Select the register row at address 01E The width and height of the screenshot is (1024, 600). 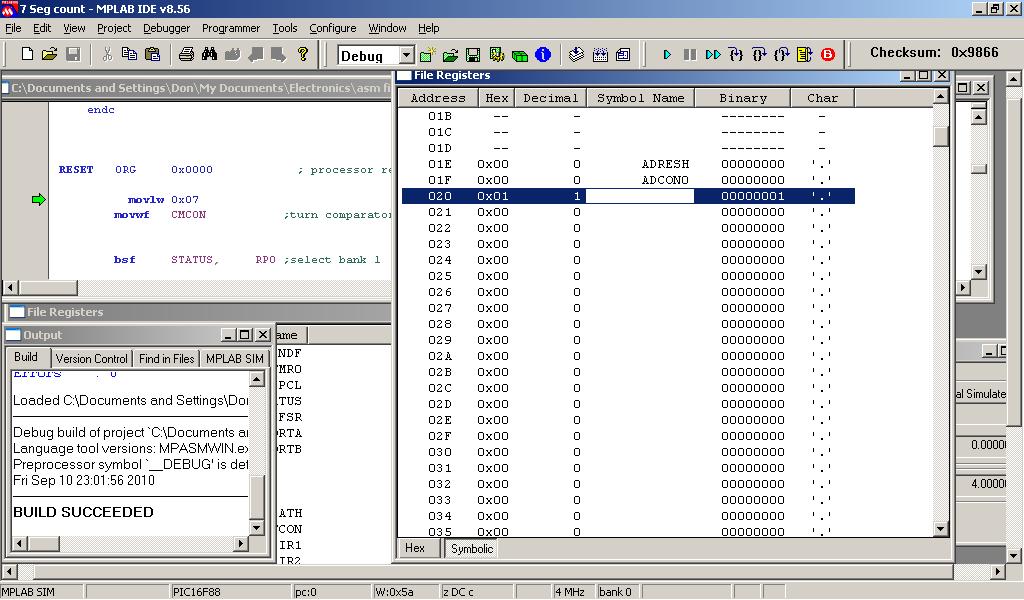pos(628,164)
